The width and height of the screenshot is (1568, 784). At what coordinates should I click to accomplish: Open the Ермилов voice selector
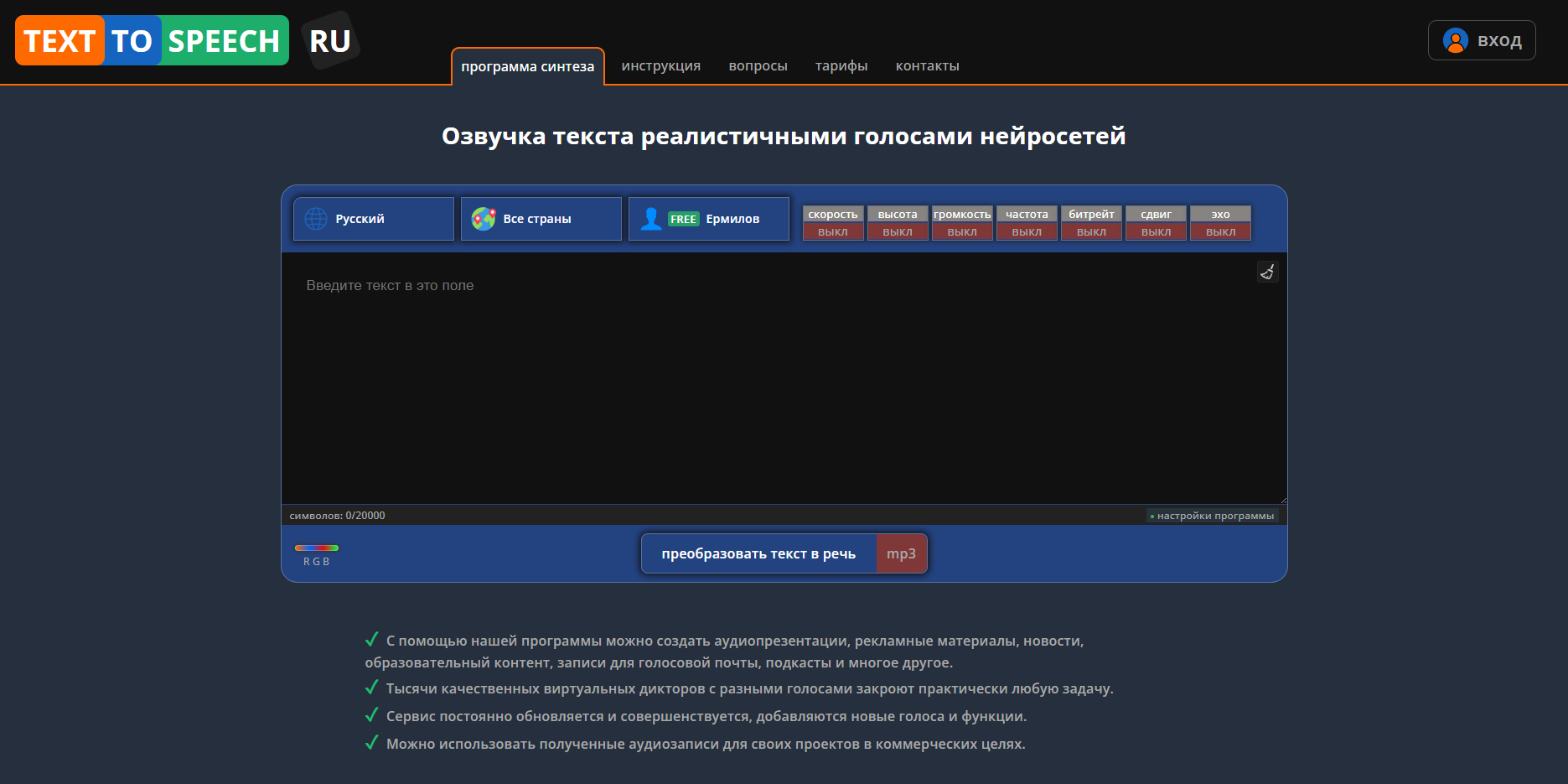[x=709, y=219]
